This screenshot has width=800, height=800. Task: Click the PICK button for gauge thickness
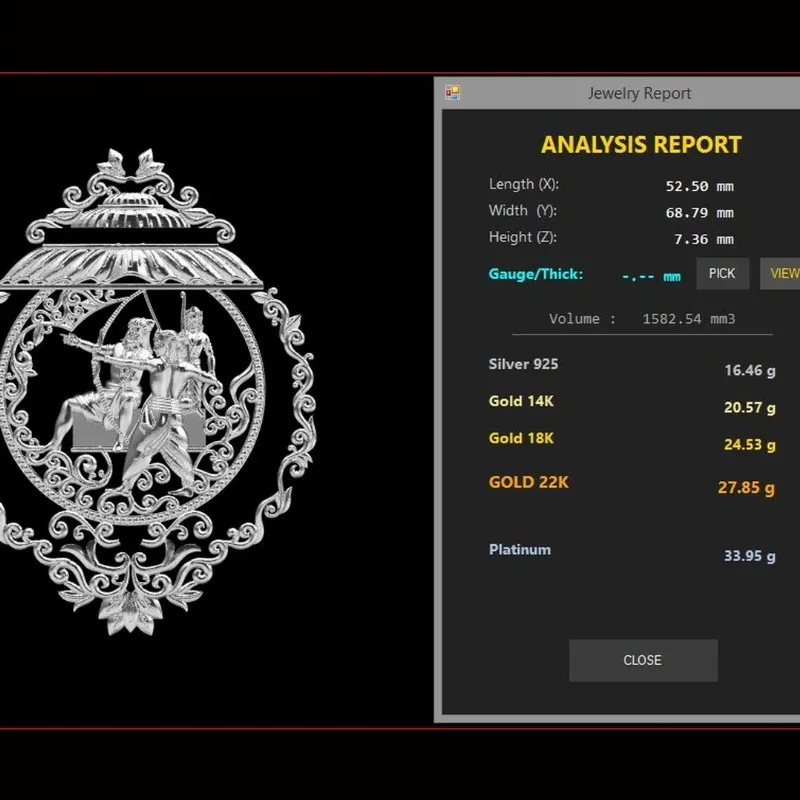coord(722,273)
